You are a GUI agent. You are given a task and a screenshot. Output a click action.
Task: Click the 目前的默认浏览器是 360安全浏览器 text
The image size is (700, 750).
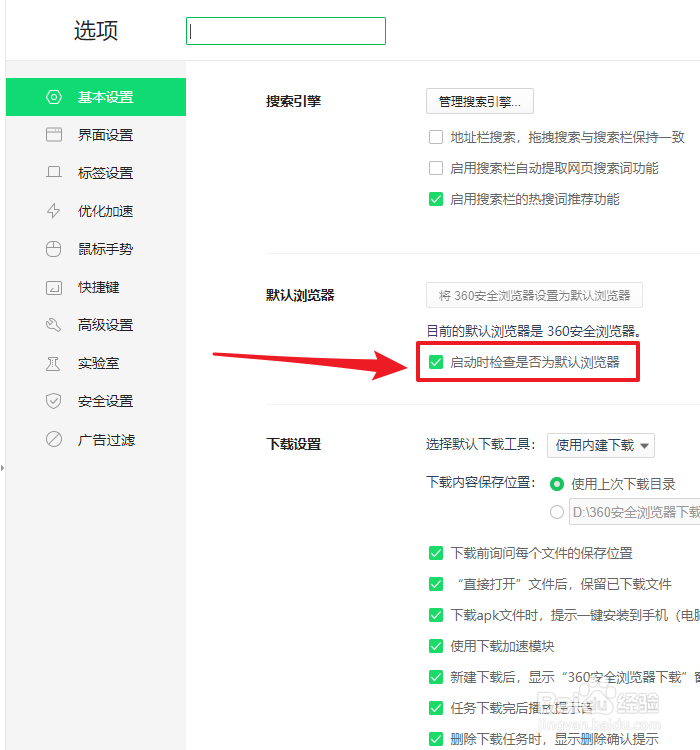pos(533,331)
